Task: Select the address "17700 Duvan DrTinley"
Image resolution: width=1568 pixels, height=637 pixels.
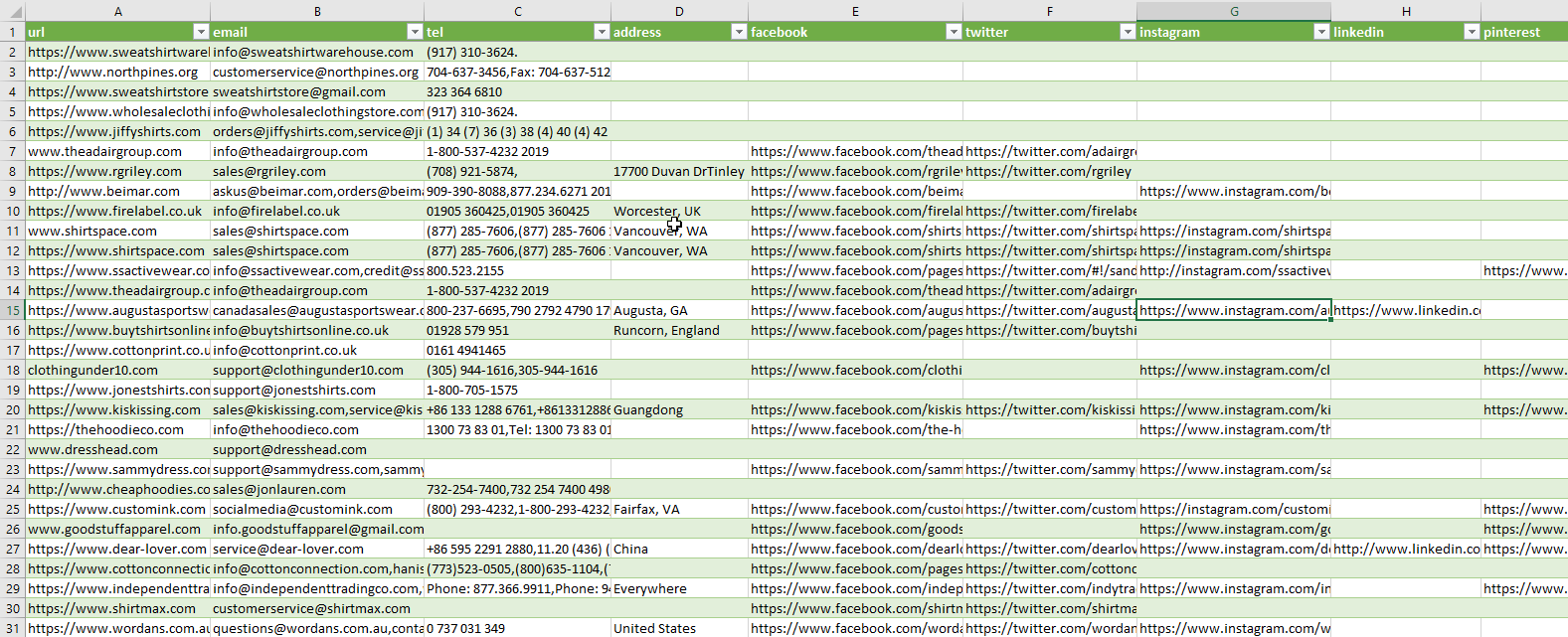Action: 679,171
